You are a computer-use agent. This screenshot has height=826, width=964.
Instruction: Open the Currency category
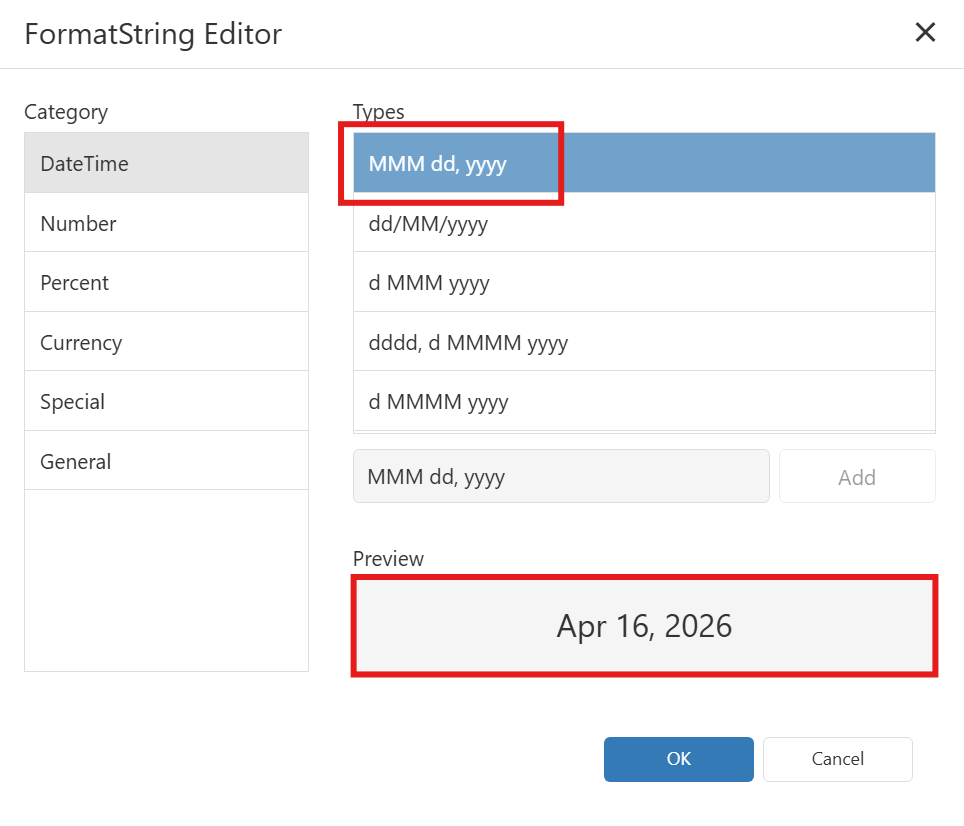(166, 342)
